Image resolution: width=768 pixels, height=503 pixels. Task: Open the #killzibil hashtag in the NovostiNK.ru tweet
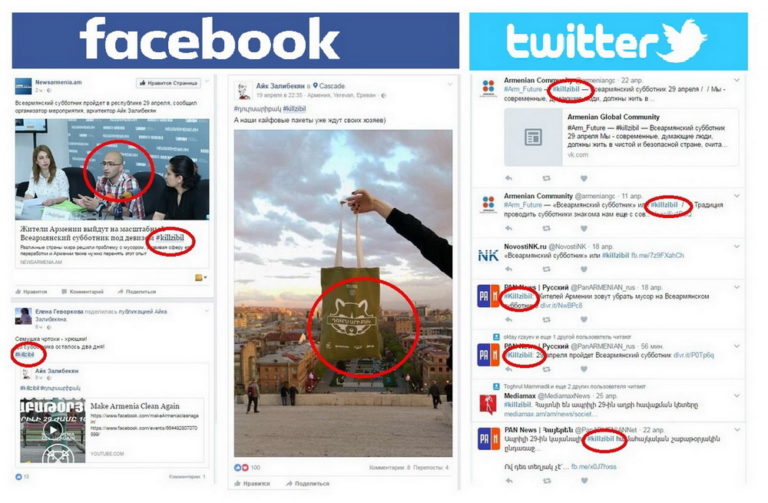coord(615,255)
